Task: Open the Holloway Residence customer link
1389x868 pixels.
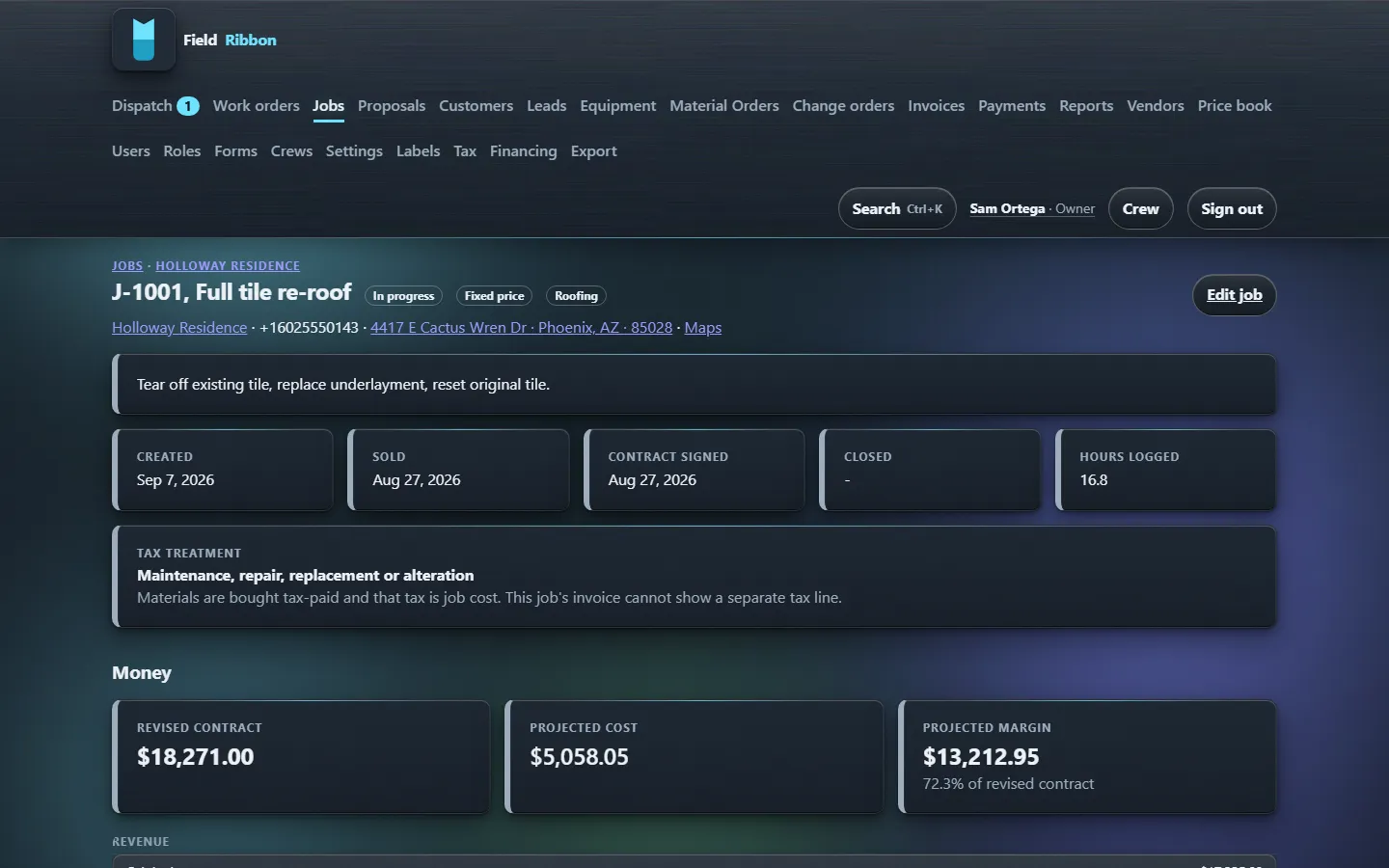Action: click(179, 328)
